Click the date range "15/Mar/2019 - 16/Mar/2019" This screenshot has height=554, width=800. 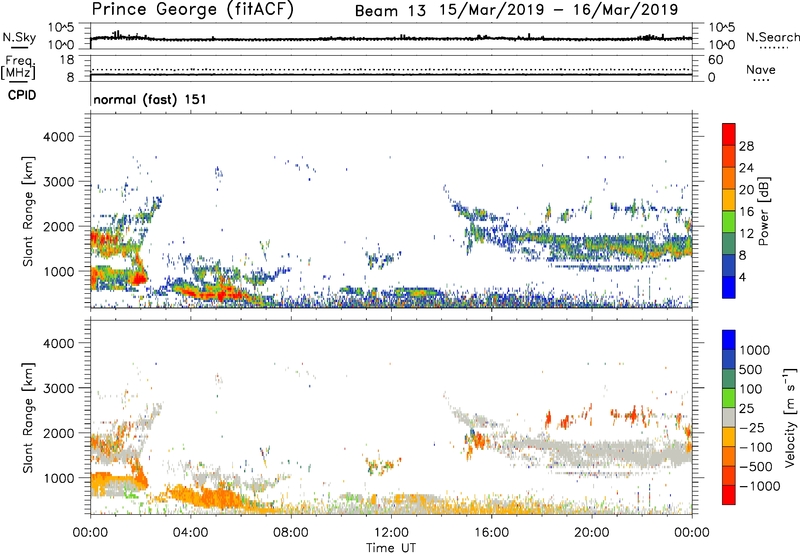[559, 10]
